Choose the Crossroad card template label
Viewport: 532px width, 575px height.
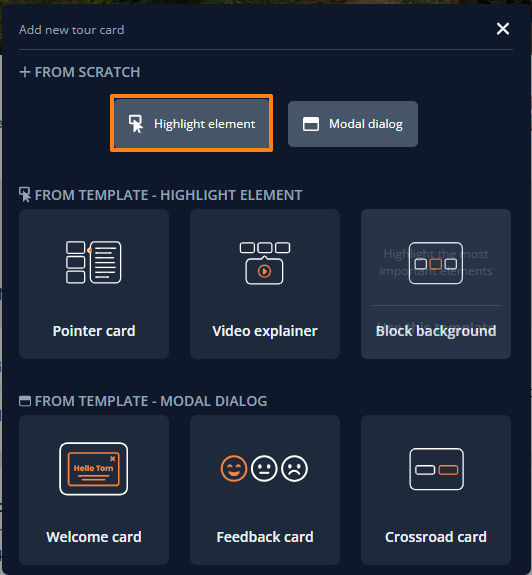pos(436,537)
